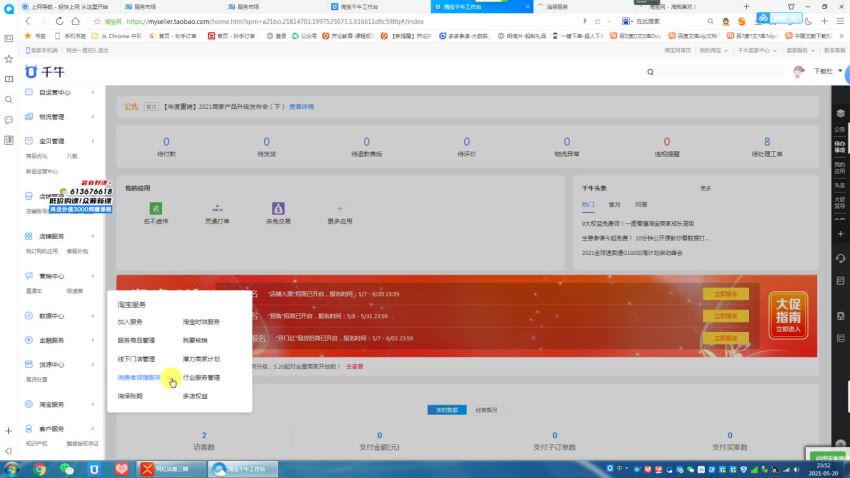Screen dimensions: 850x478
Task: Click the 客户服务 sidebar icon
Action: (29, 428)
